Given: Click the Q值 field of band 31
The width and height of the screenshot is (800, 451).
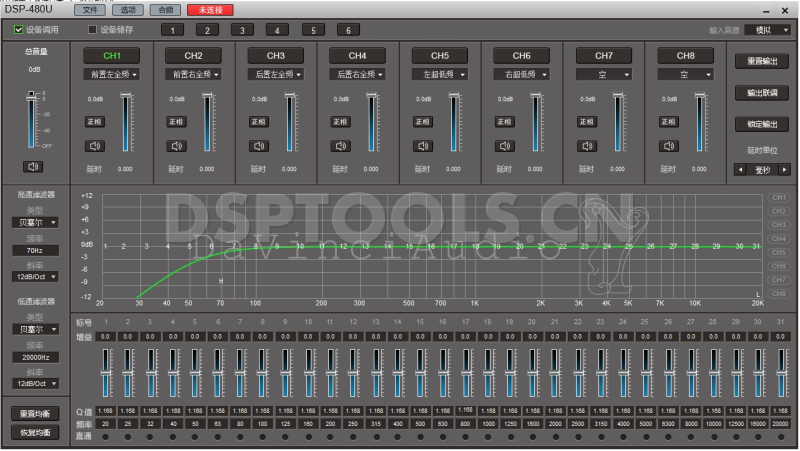Looking at the screenshot, I should point(781,411).
